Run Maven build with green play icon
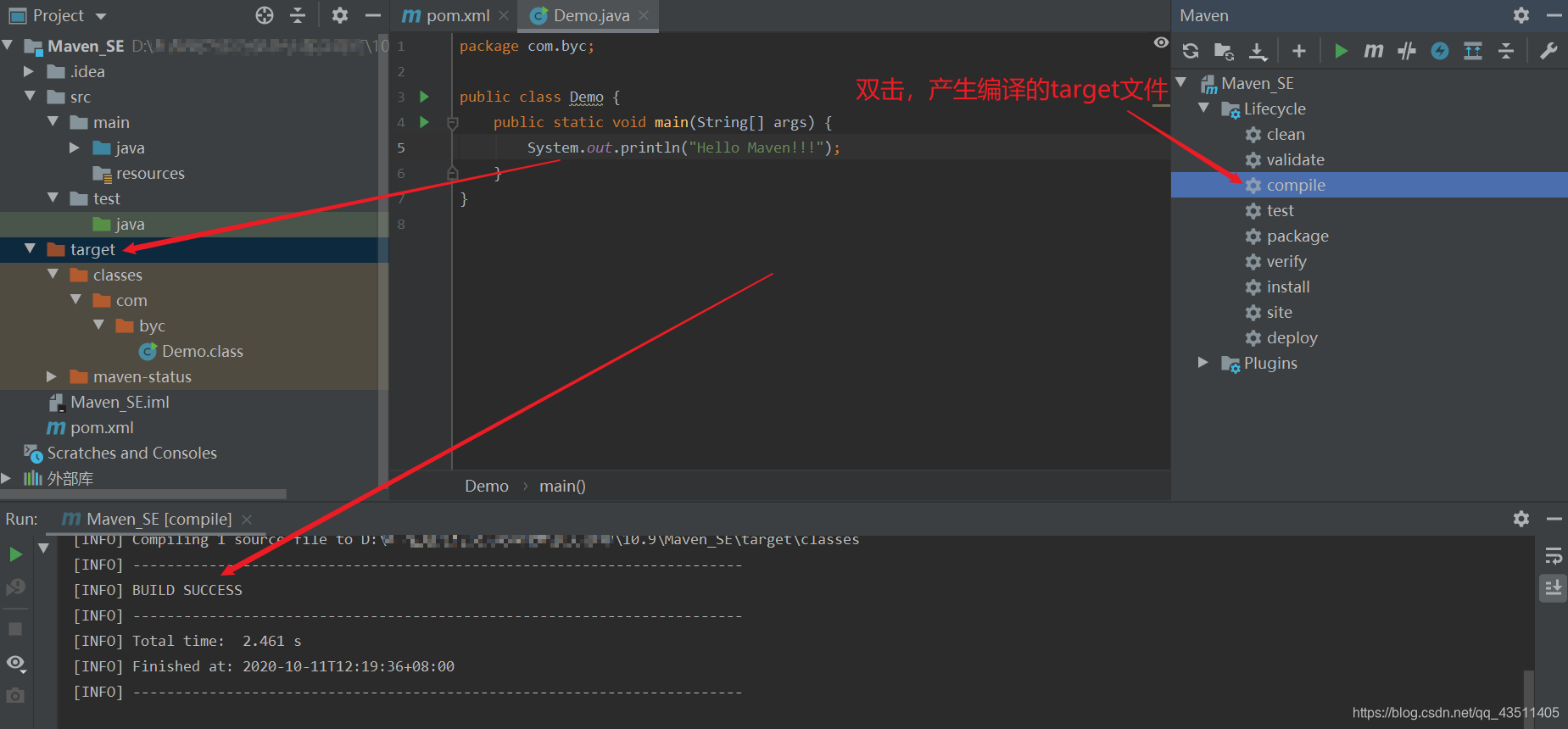The image size is (1568, 729). click(1341, 51)
